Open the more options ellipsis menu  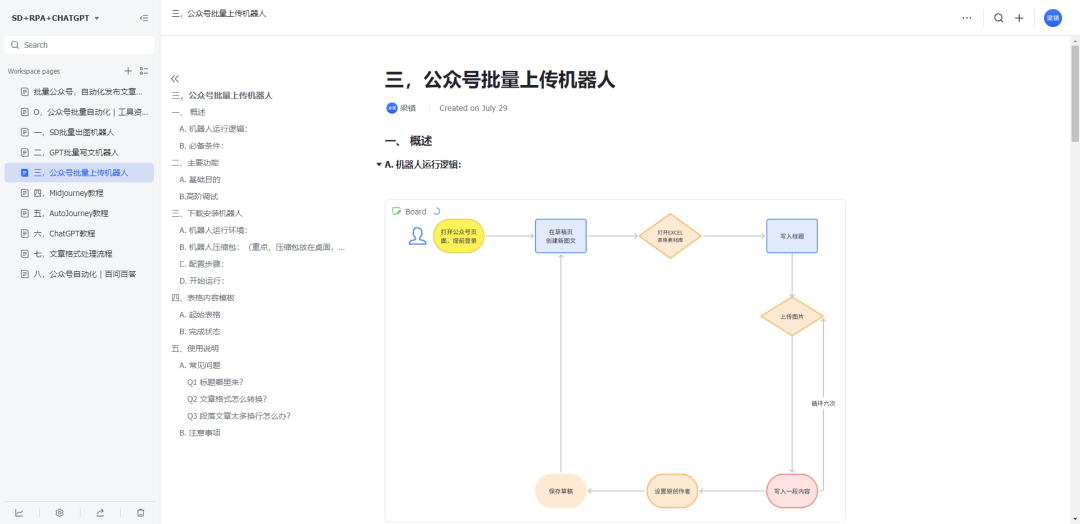967,18
